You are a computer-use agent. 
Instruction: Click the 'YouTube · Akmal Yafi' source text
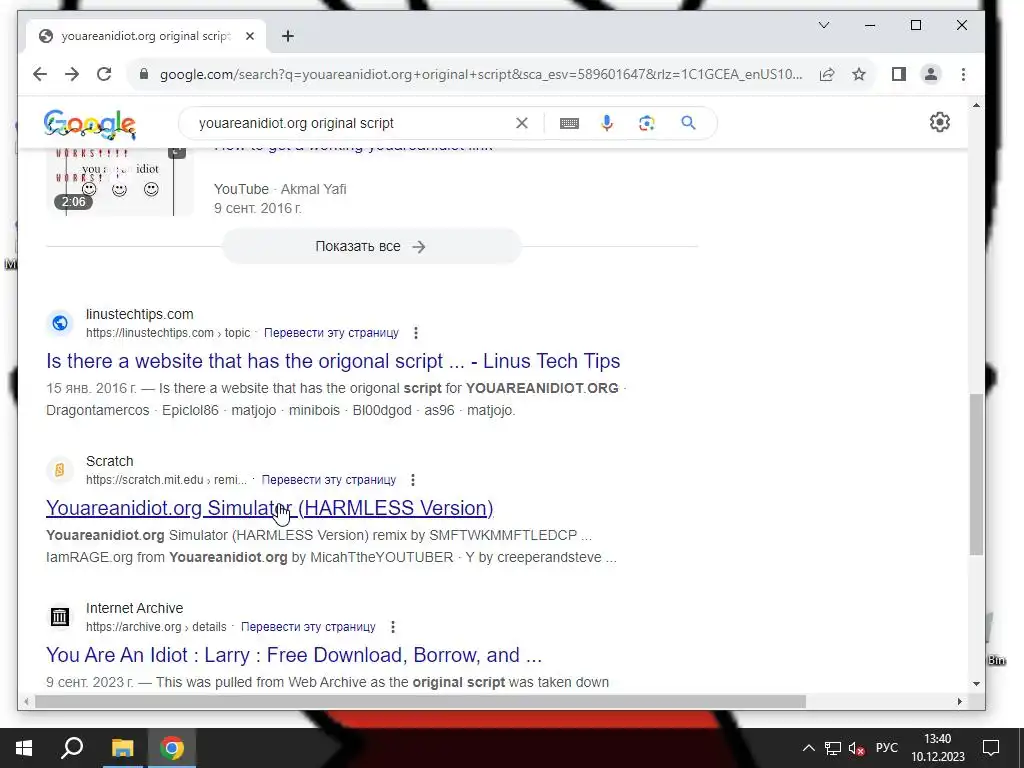coord(280,189)
